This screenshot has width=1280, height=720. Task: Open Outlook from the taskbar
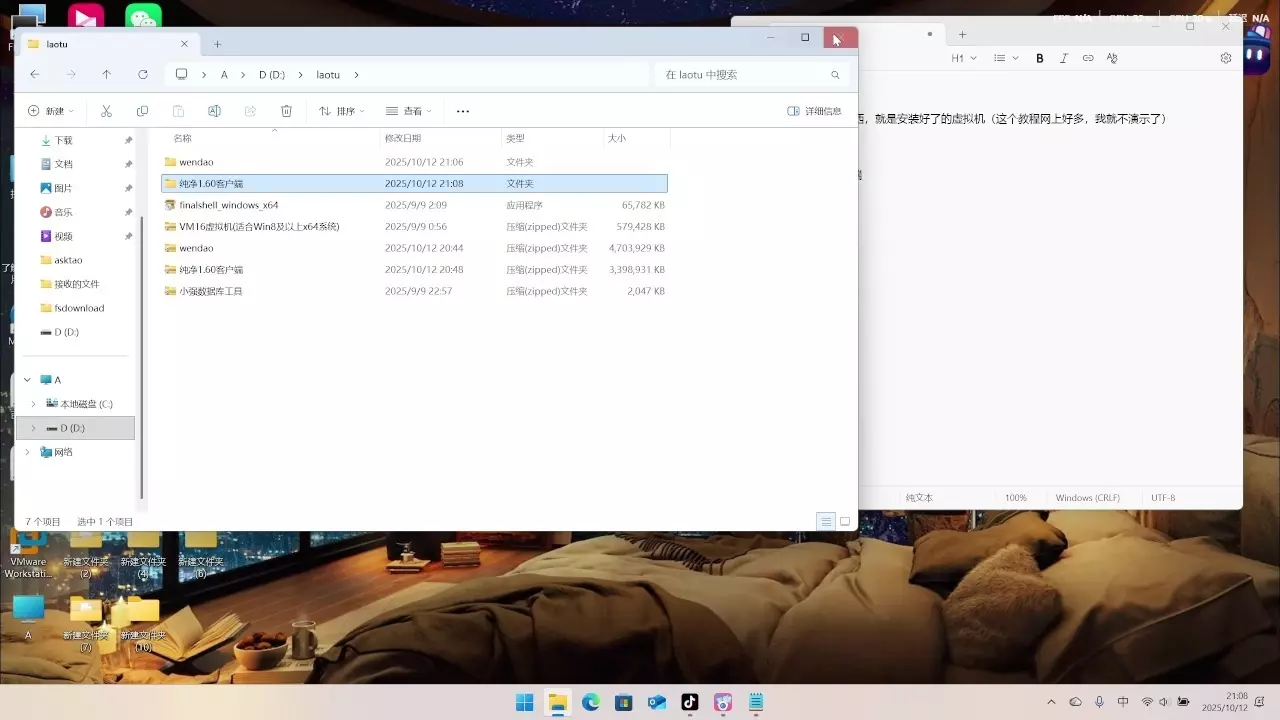(656, 702)
